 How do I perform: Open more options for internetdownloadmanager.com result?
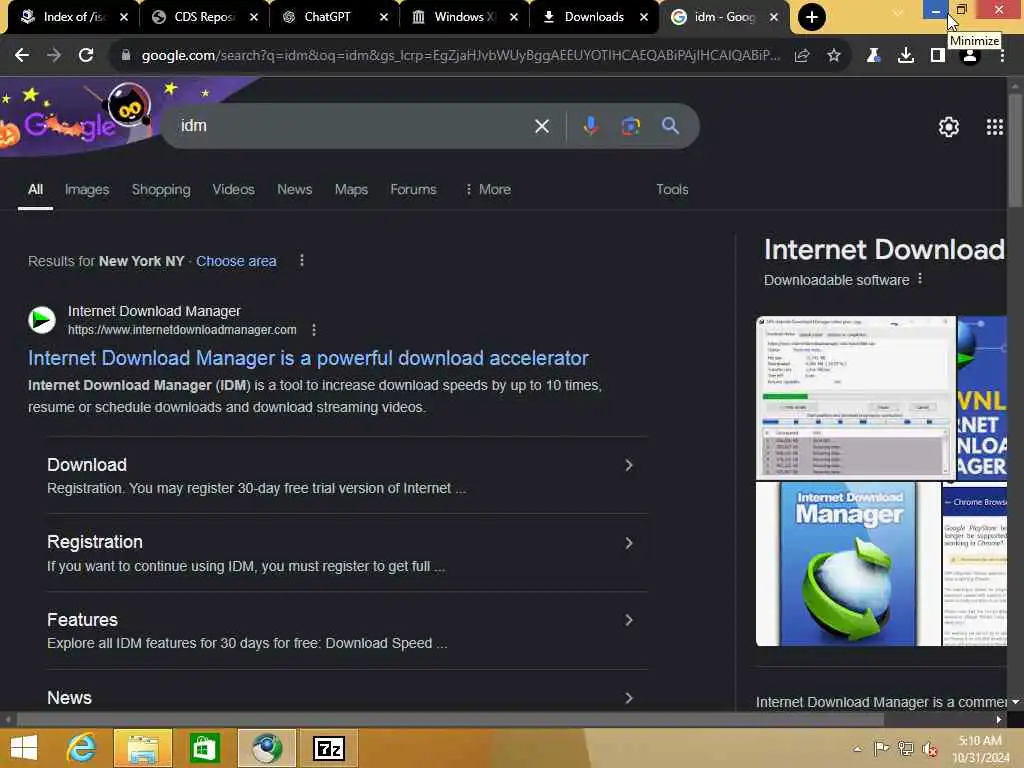(x=314, y=330)
